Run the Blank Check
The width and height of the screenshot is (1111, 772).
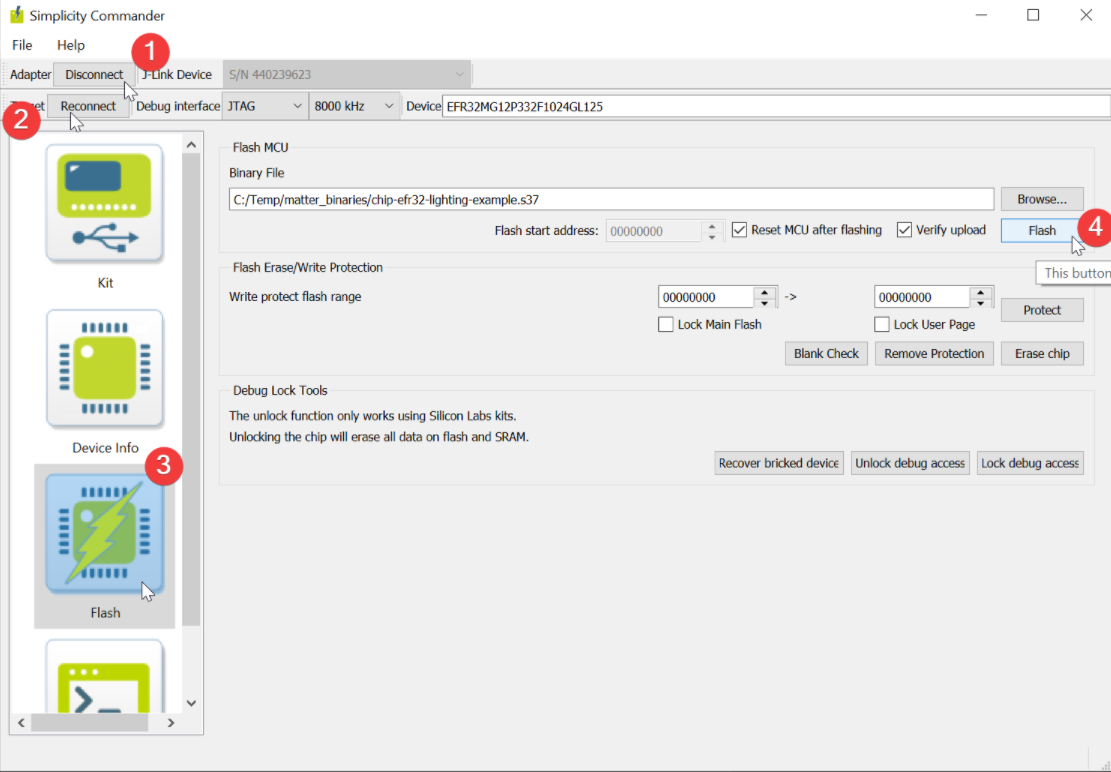tap(826, 353)
